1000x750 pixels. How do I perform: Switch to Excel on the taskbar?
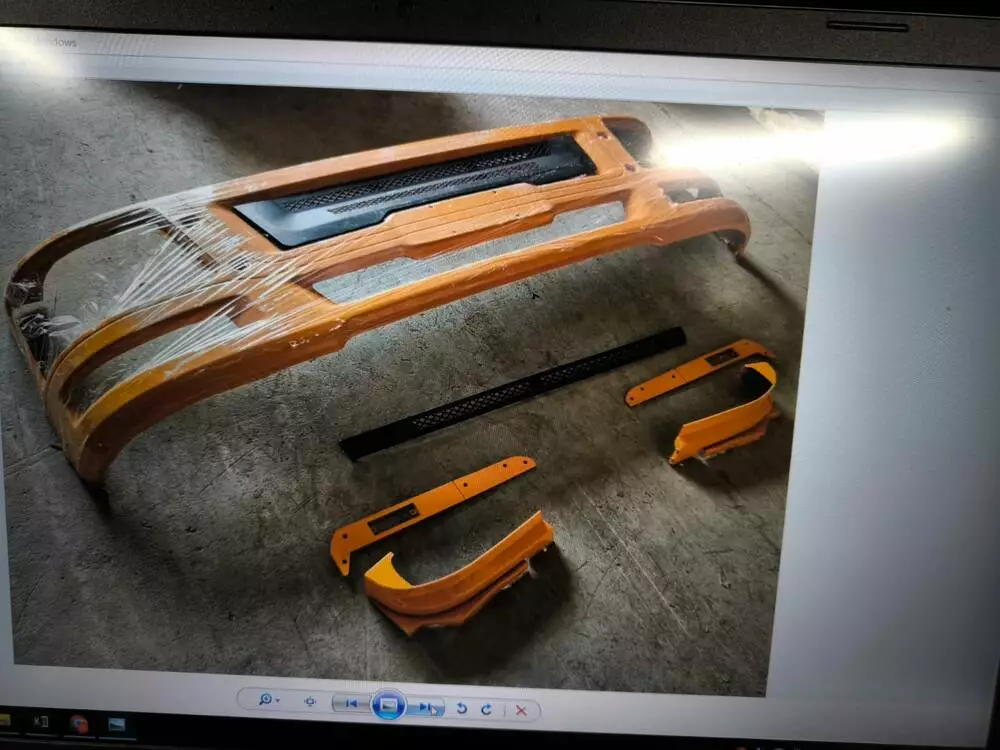click(x=41, y=722)
